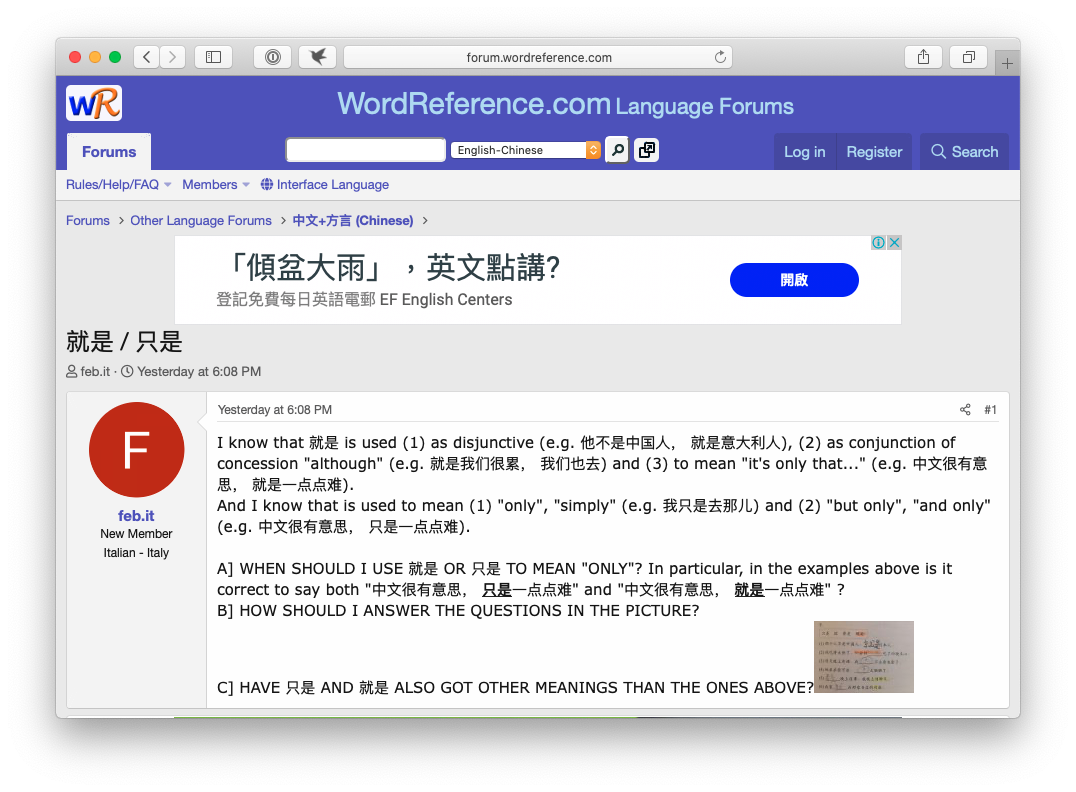The image size is (1076, 792).
Task: Show all tabs overview button
Action: coord(968,57)
